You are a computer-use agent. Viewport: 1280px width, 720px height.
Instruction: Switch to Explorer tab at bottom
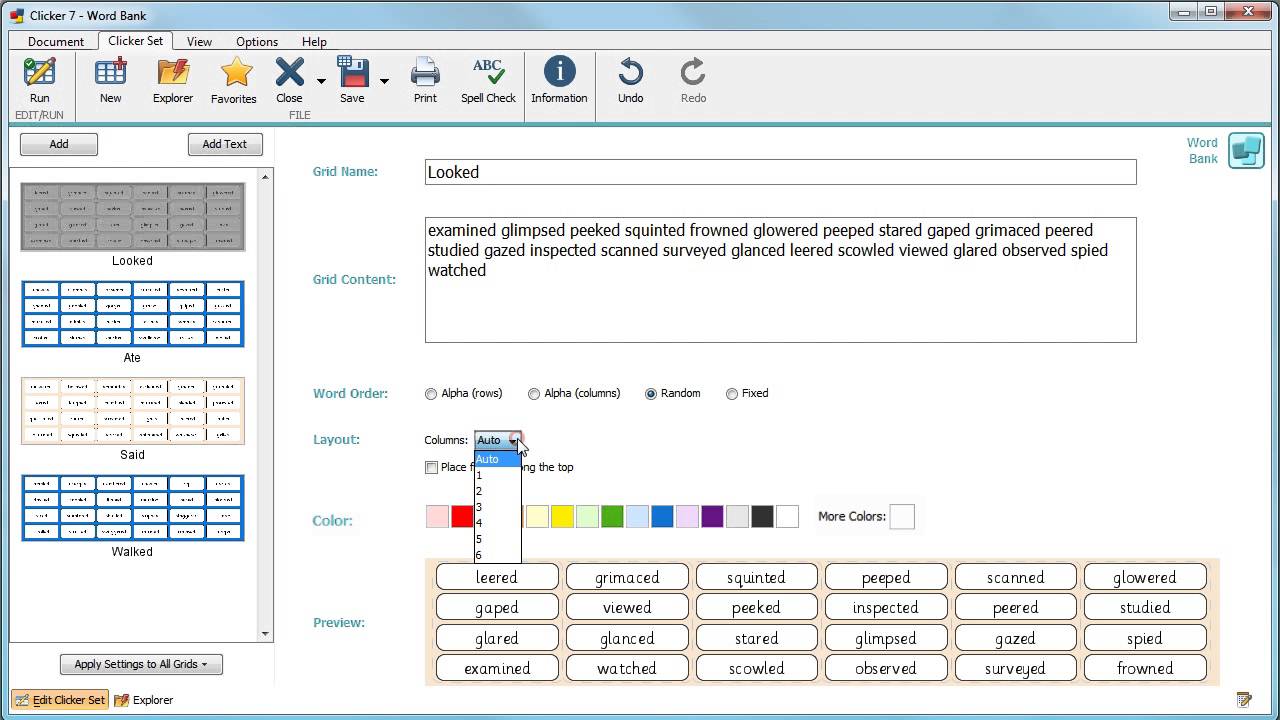[144, 700]
